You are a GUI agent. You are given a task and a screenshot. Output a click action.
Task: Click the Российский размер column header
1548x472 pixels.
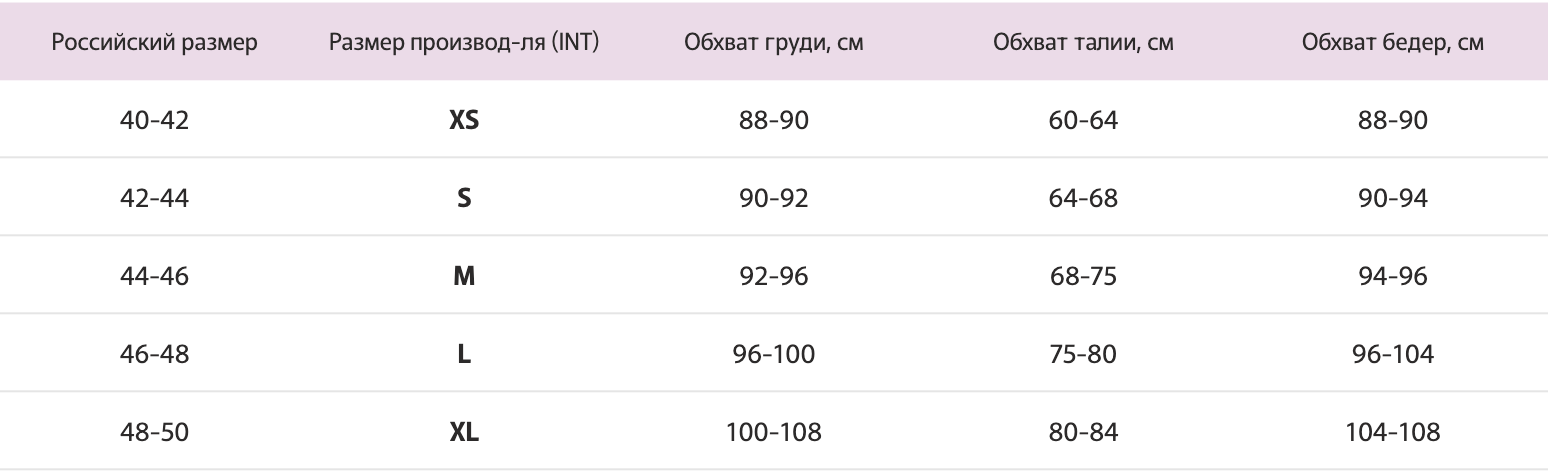point(155,43)
